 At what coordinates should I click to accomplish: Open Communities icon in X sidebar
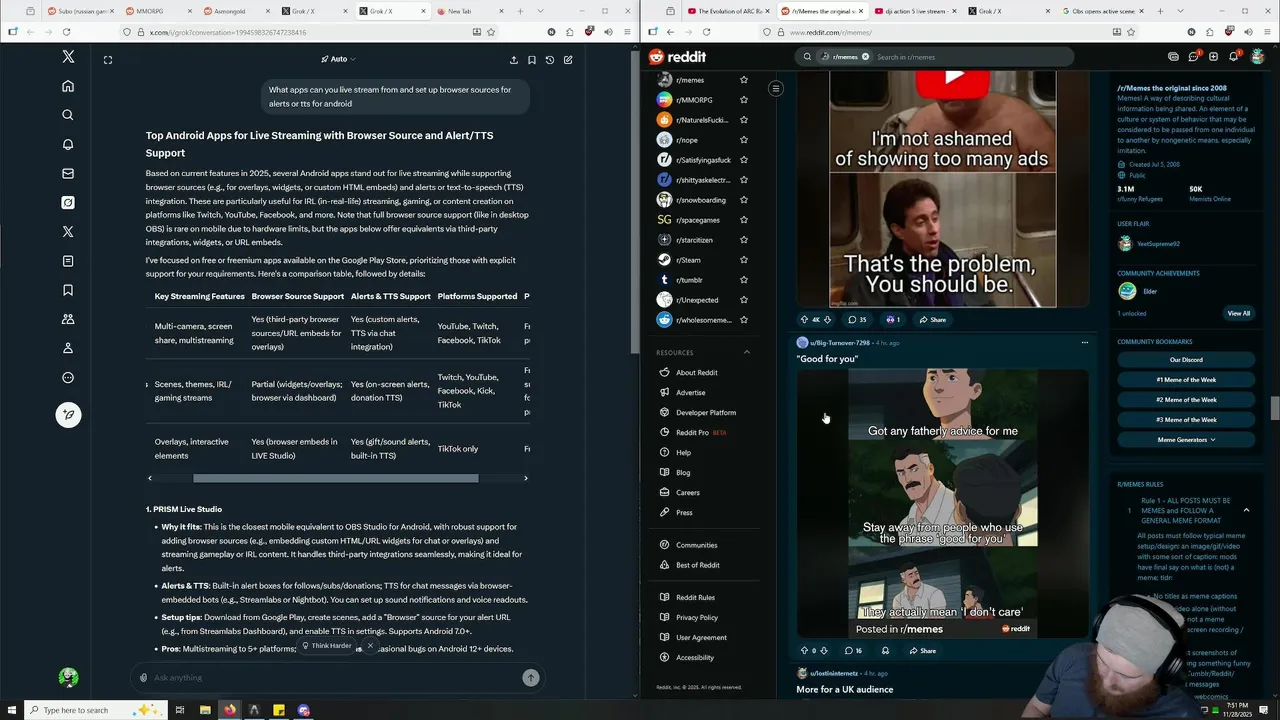click(x=68, y=319)
